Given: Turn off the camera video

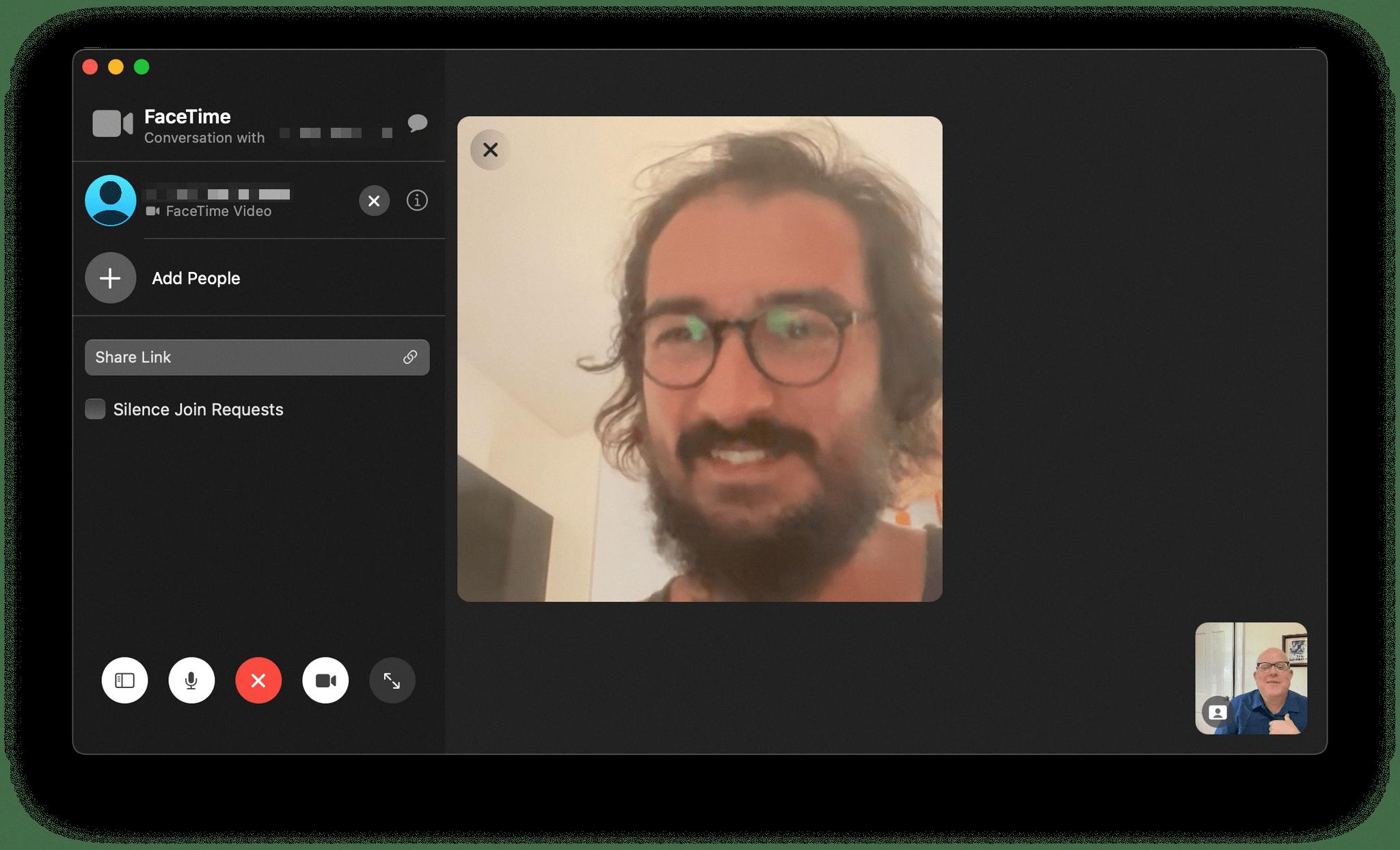Looking at the screenshot, I should (325, 681).
